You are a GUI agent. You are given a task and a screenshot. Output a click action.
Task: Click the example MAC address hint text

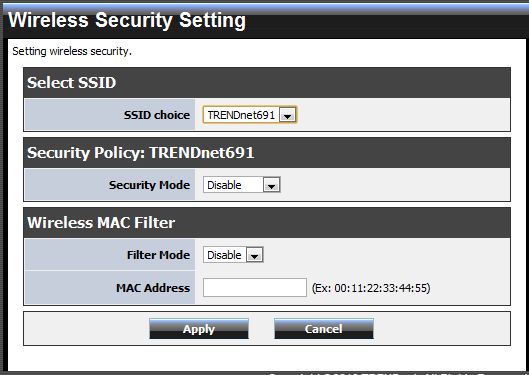click(371, 288)
